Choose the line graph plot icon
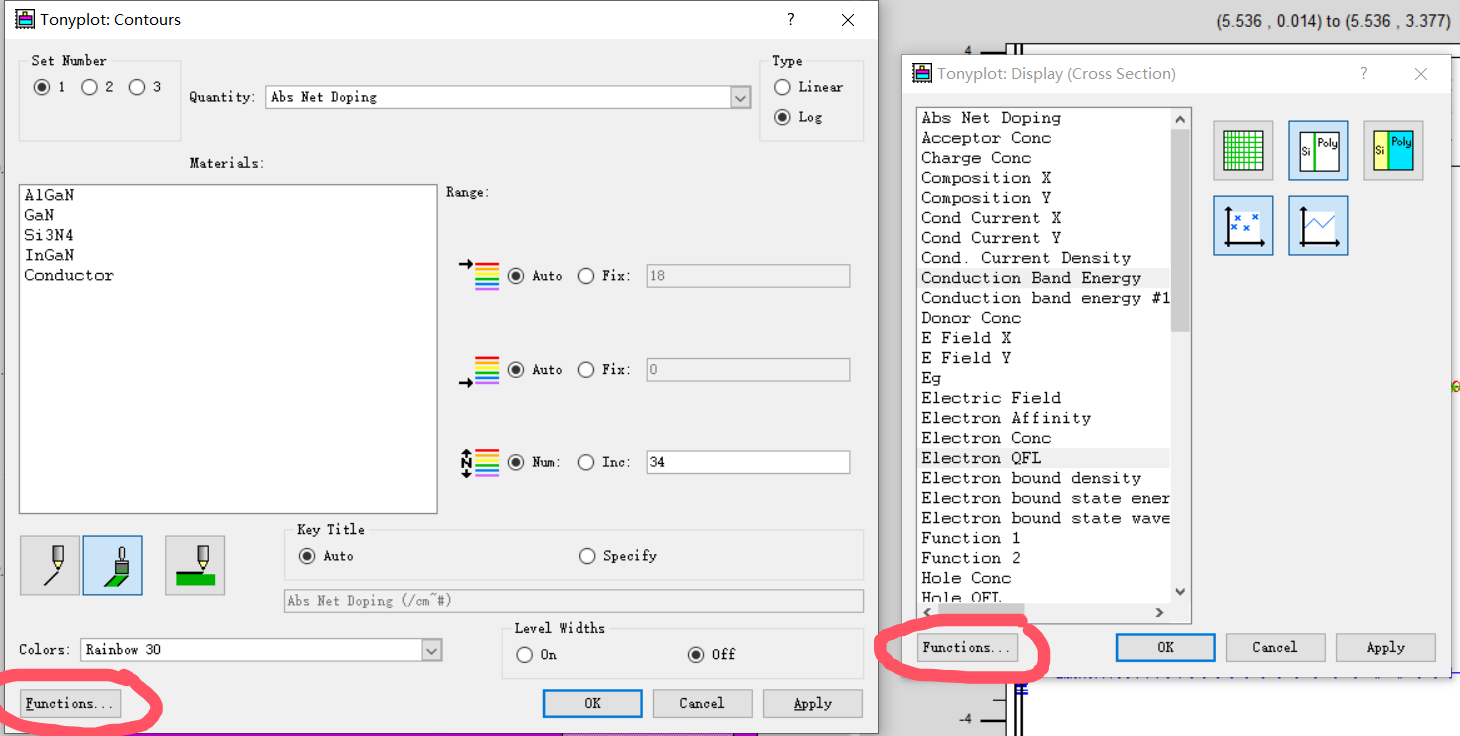 pyautogui.click(x=1317, y=225)
